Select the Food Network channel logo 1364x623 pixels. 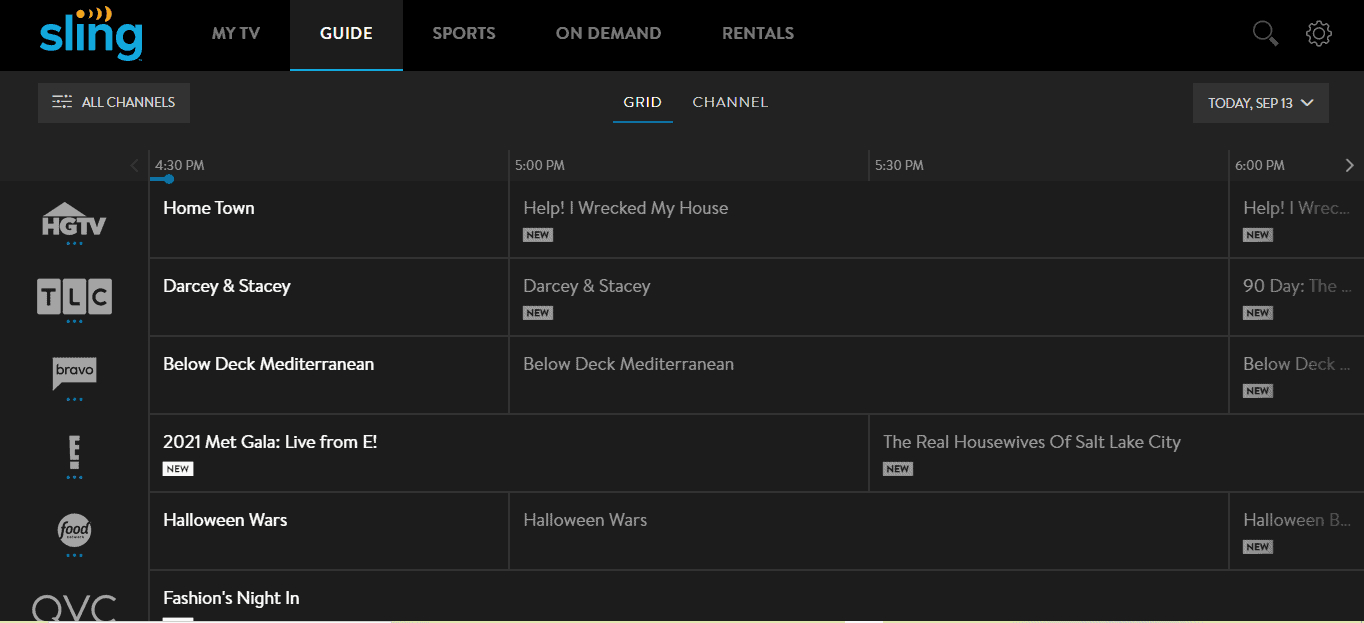click(74, 530)
